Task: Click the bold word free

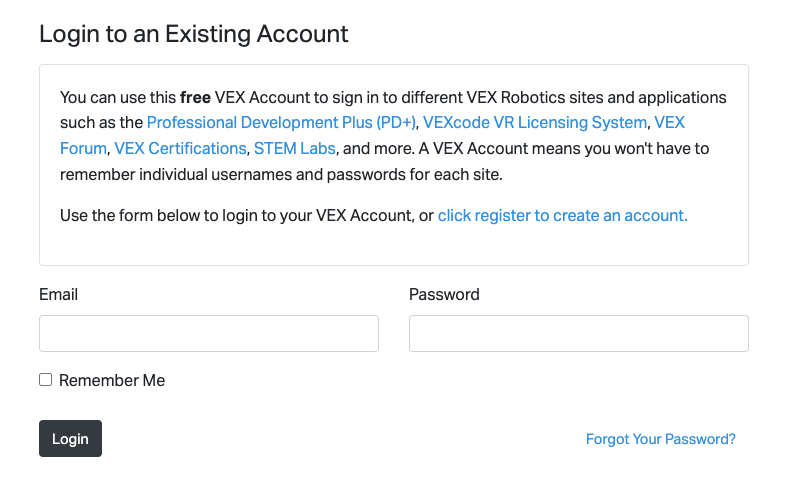Action: pyautogui.click(x=195, y=98)
